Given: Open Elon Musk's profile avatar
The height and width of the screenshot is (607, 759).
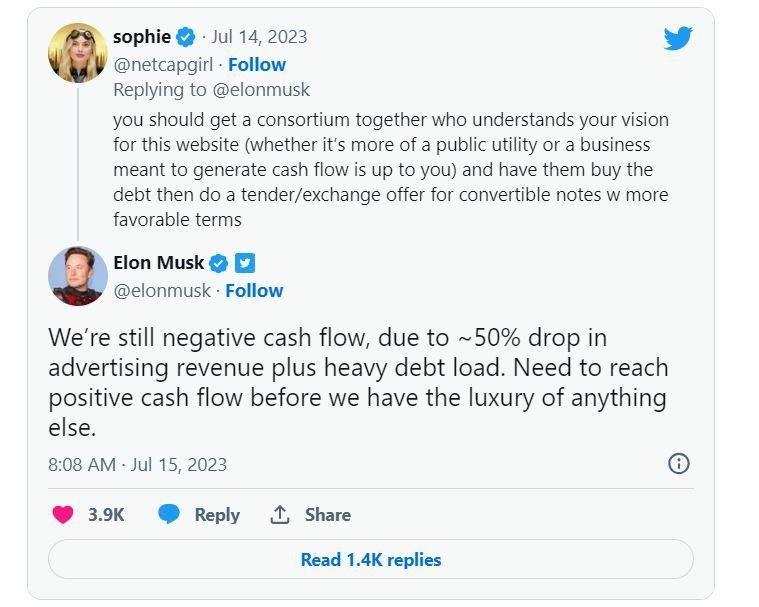Looking at the screenshot, I should pos(78,276).
